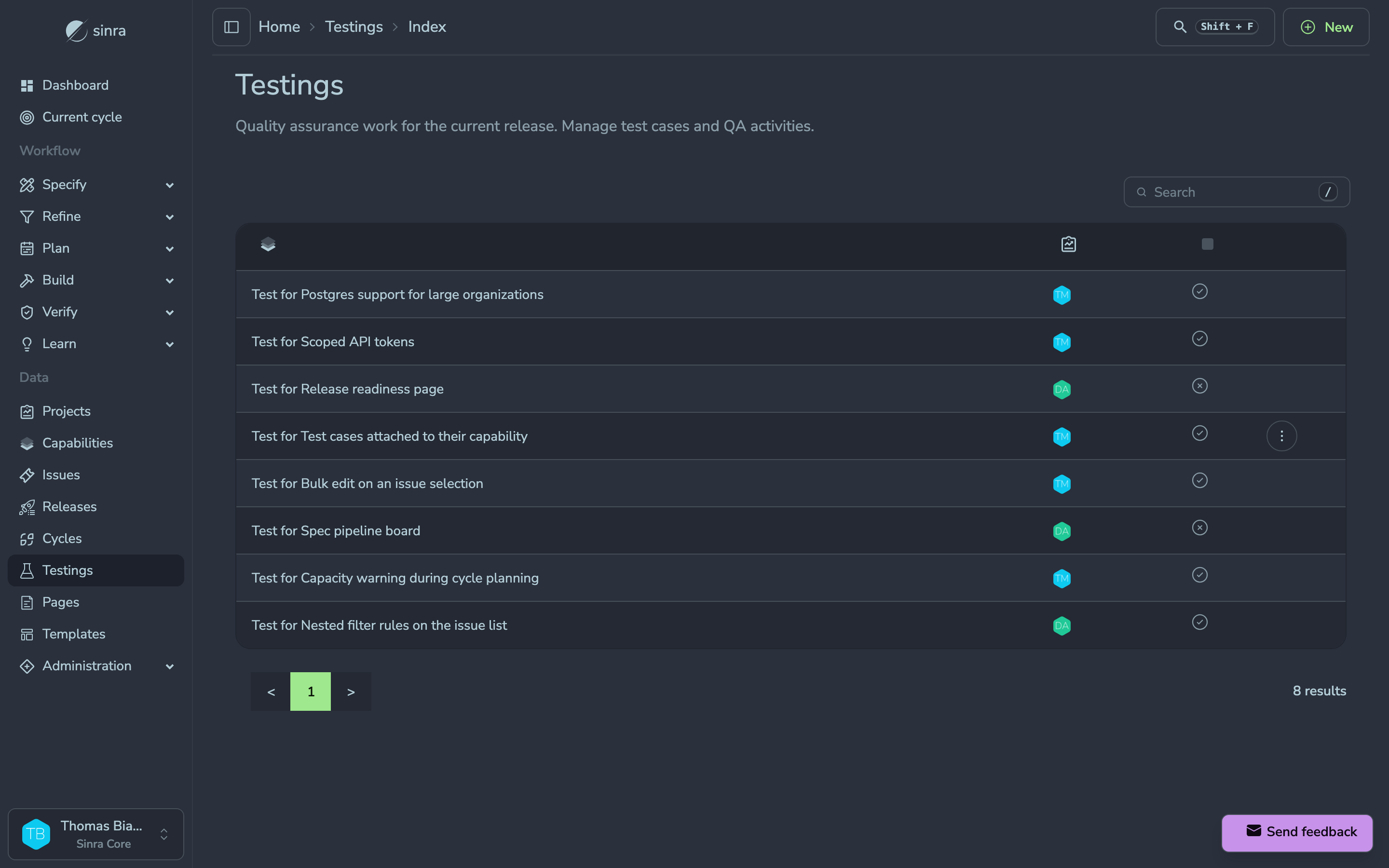The image size is (1389, 868).
Task: Select page 1 in pagination
Action: [x=311, y=692]
